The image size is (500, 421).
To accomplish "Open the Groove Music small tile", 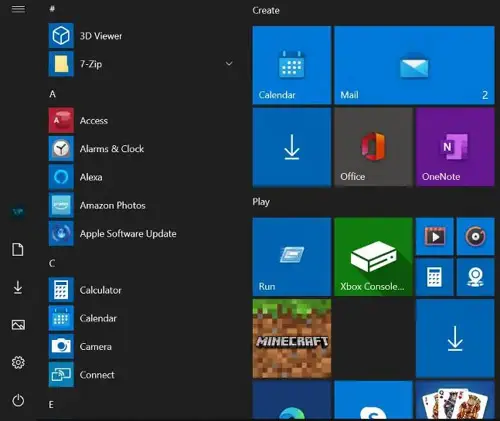I will (475, 236).
